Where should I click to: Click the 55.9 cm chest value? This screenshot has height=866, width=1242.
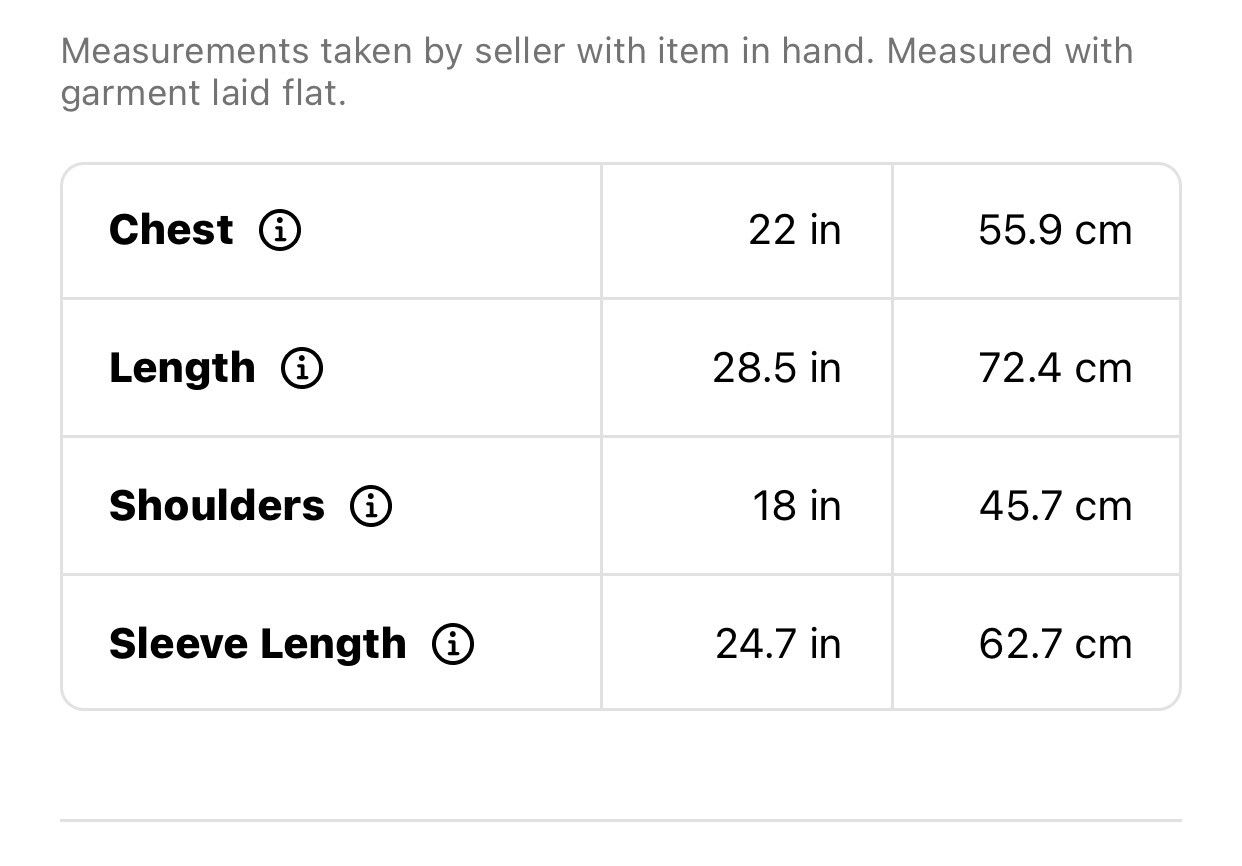point(1055,231)
